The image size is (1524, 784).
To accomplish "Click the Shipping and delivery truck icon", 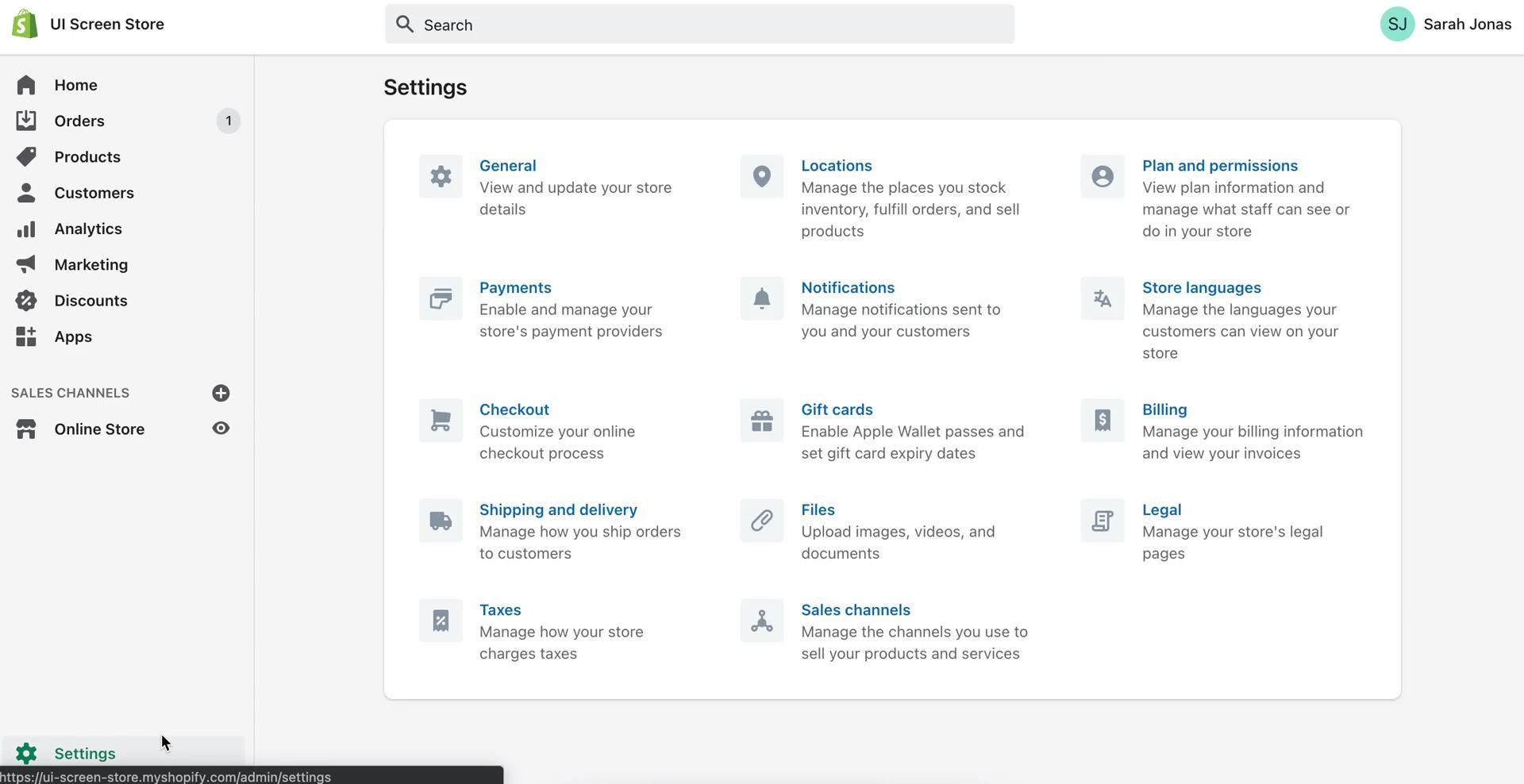I will click(441, 521).
